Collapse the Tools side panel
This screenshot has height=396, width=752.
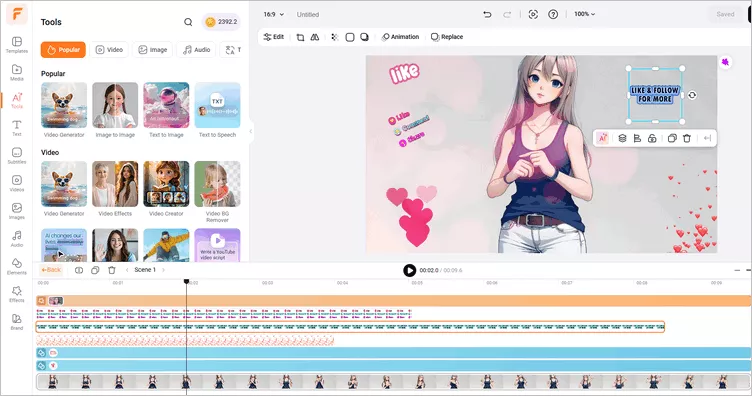(251, 131)
